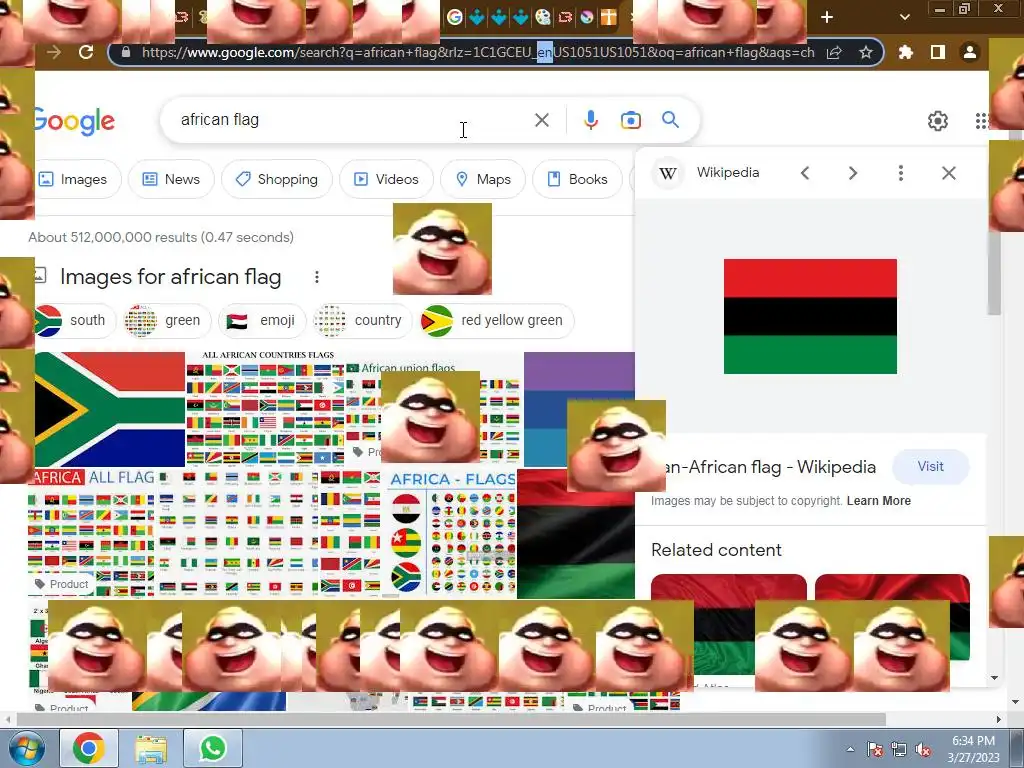Open Google settings gear icon
1024x768 pixels.
938,121
